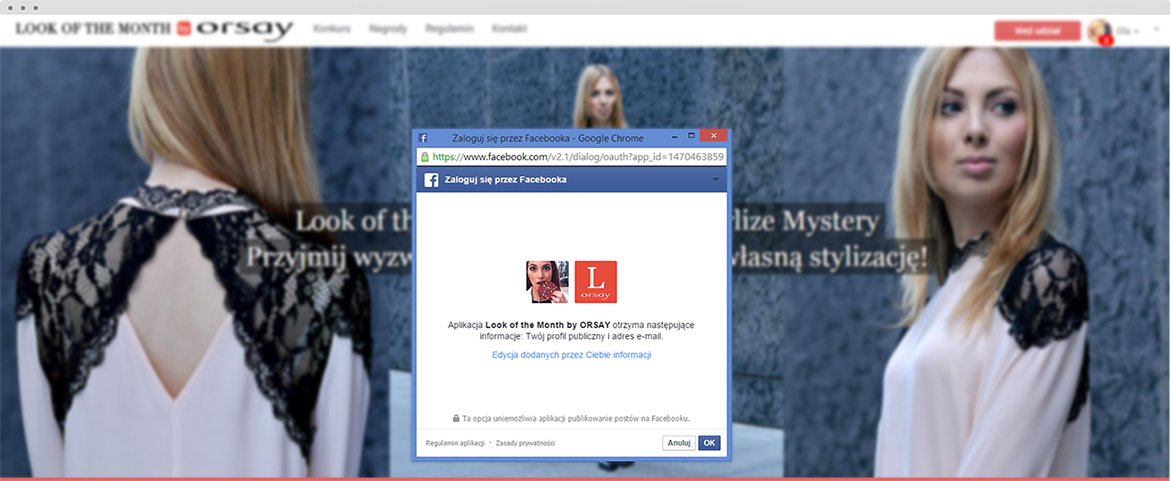The width and height of the screenshot is (1171, 481).
Task: Open Nagrody menu item on ORSAY page
Action: point(388,29)
